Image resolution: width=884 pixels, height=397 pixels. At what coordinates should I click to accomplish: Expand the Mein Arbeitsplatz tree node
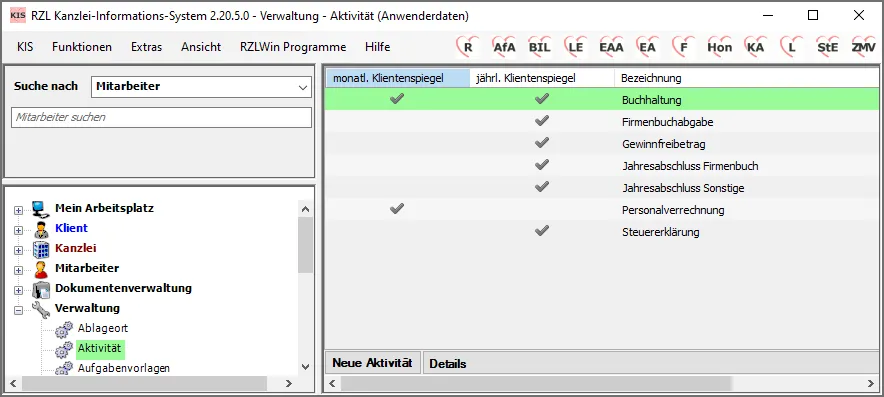tap(18, 210)
